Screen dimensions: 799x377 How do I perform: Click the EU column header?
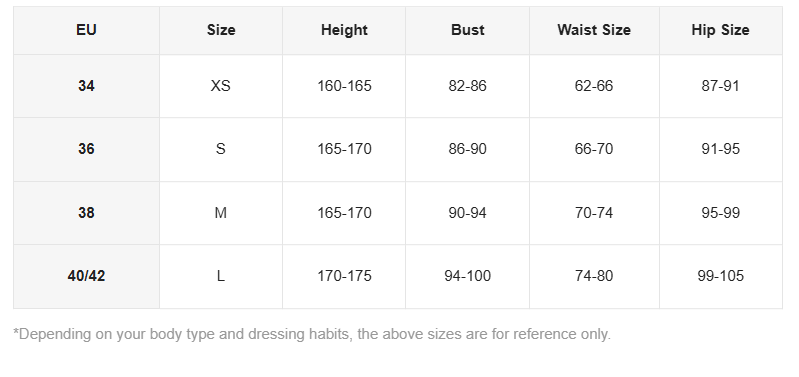tap(86, 30)
